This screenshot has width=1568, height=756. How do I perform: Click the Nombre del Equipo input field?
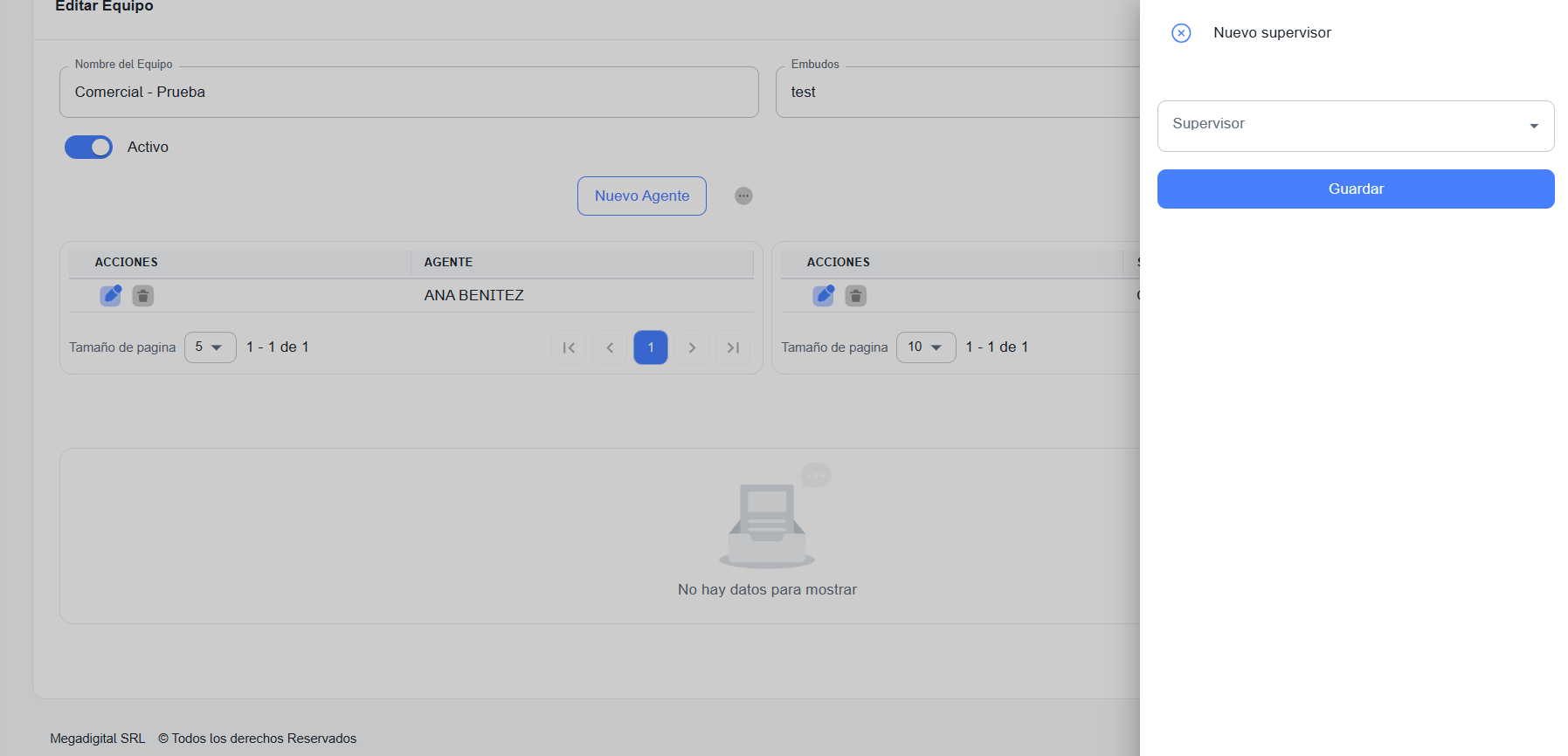(409, 93)
